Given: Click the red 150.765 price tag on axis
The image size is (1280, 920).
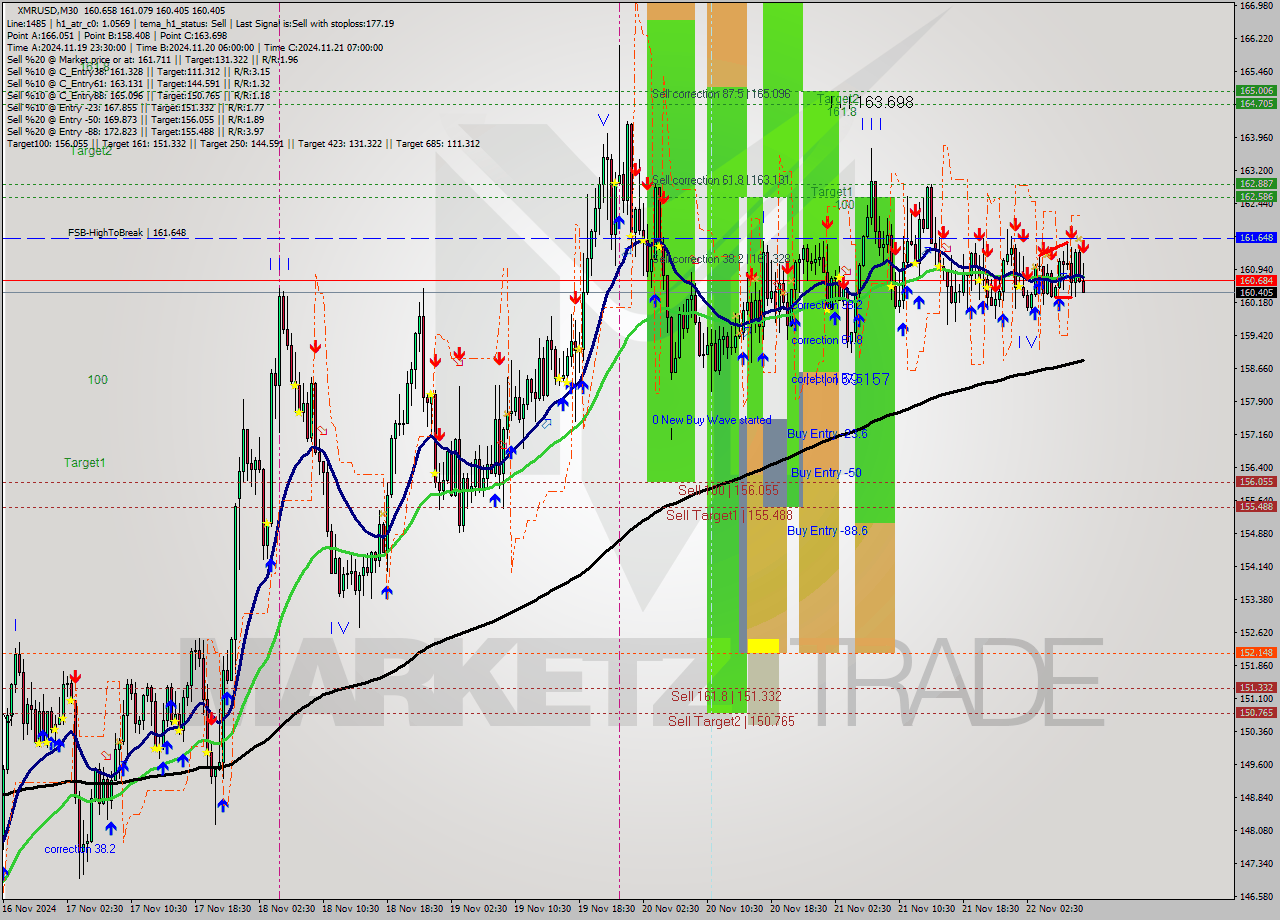Looking at the screenshot, I should (x=1256, y=713).
